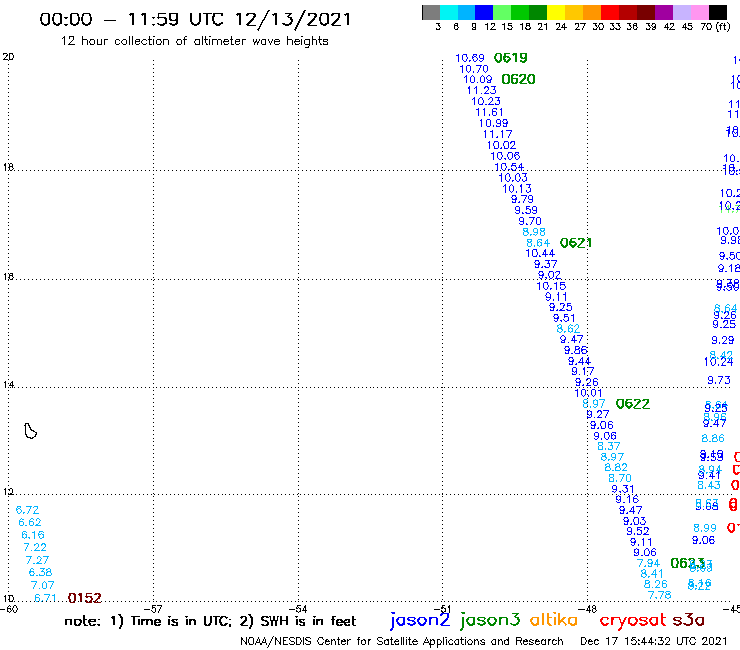The width and height of the screenshot is (740, 650).
Task: Click the pink swatch for 45-70 ft
Action: [x=700, y=12]
